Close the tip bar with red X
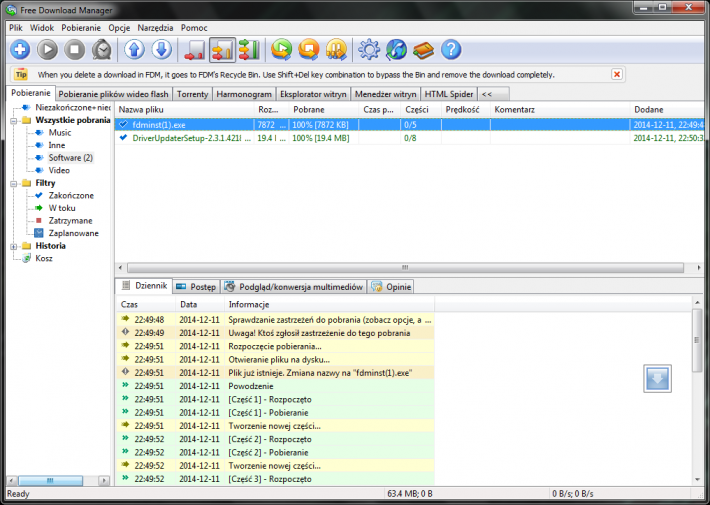The width and height of the screenshot is (710, 505). point(616,74)
